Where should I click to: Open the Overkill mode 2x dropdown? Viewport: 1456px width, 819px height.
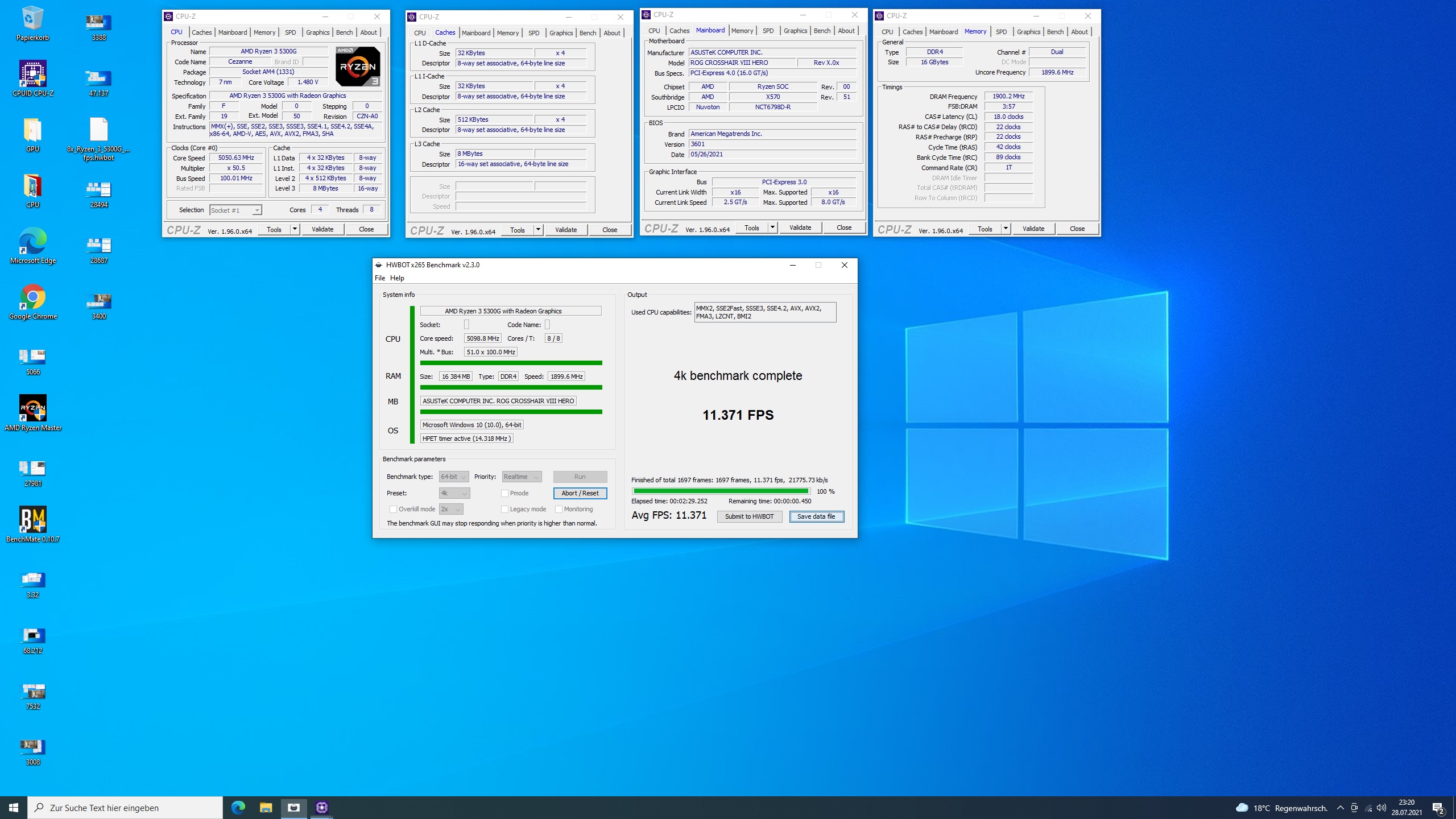[x=451, y=509]
